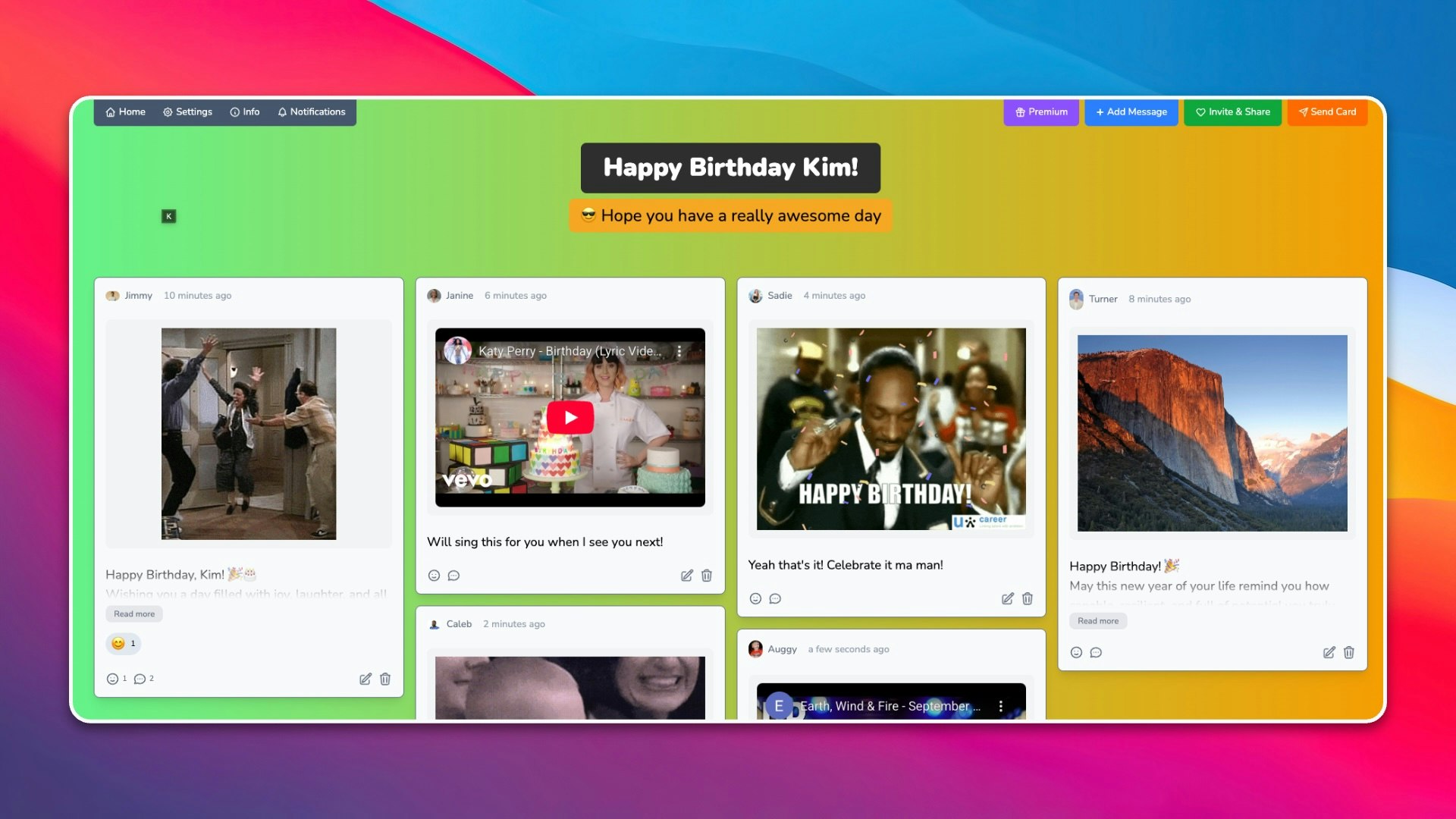
Task: Click the Info icon in the nav bar
Action: click(x=244, y=111)
